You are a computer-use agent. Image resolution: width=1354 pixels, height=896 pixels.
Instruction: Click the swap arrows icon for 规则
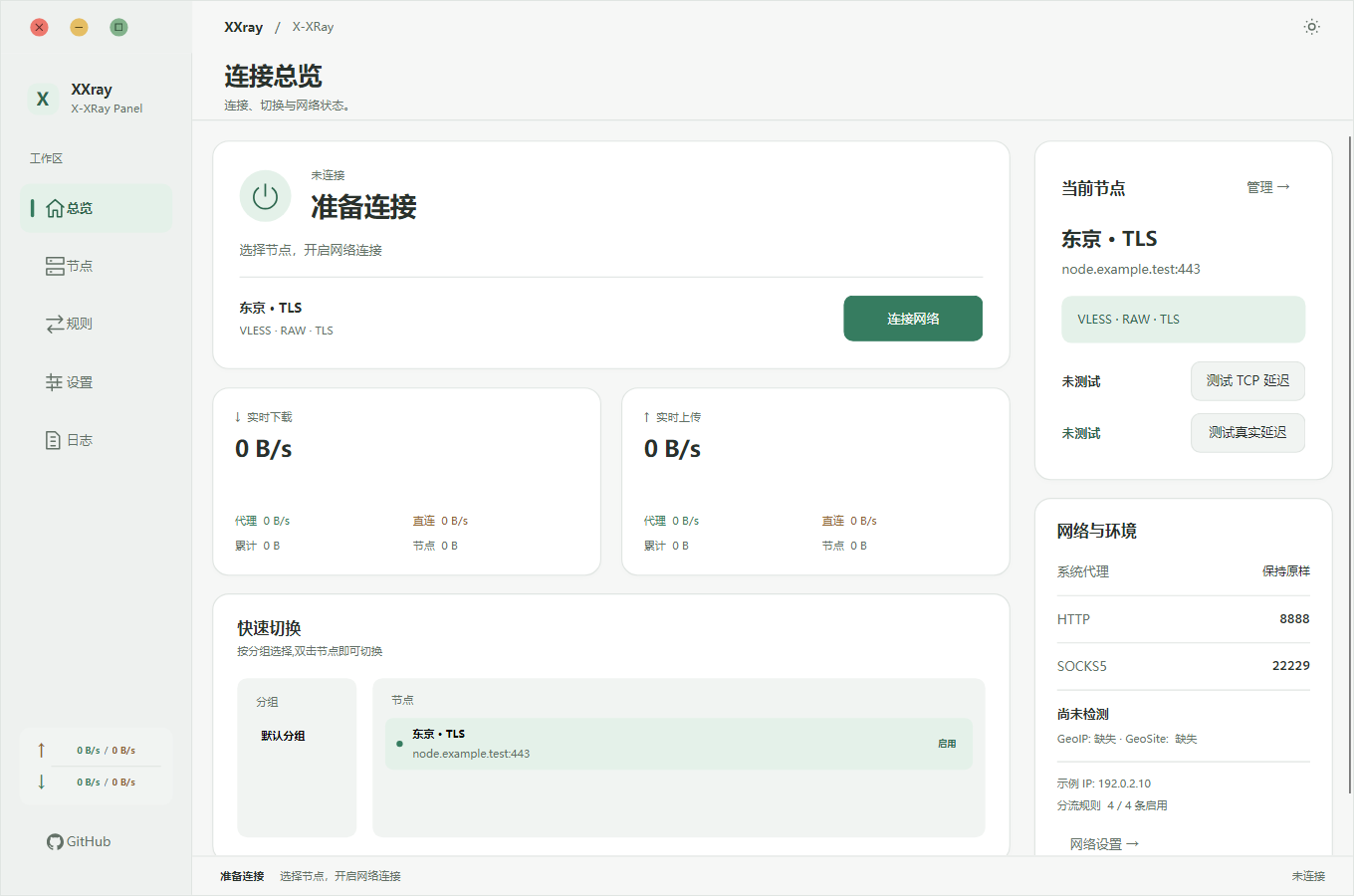[x=55, y=325]
